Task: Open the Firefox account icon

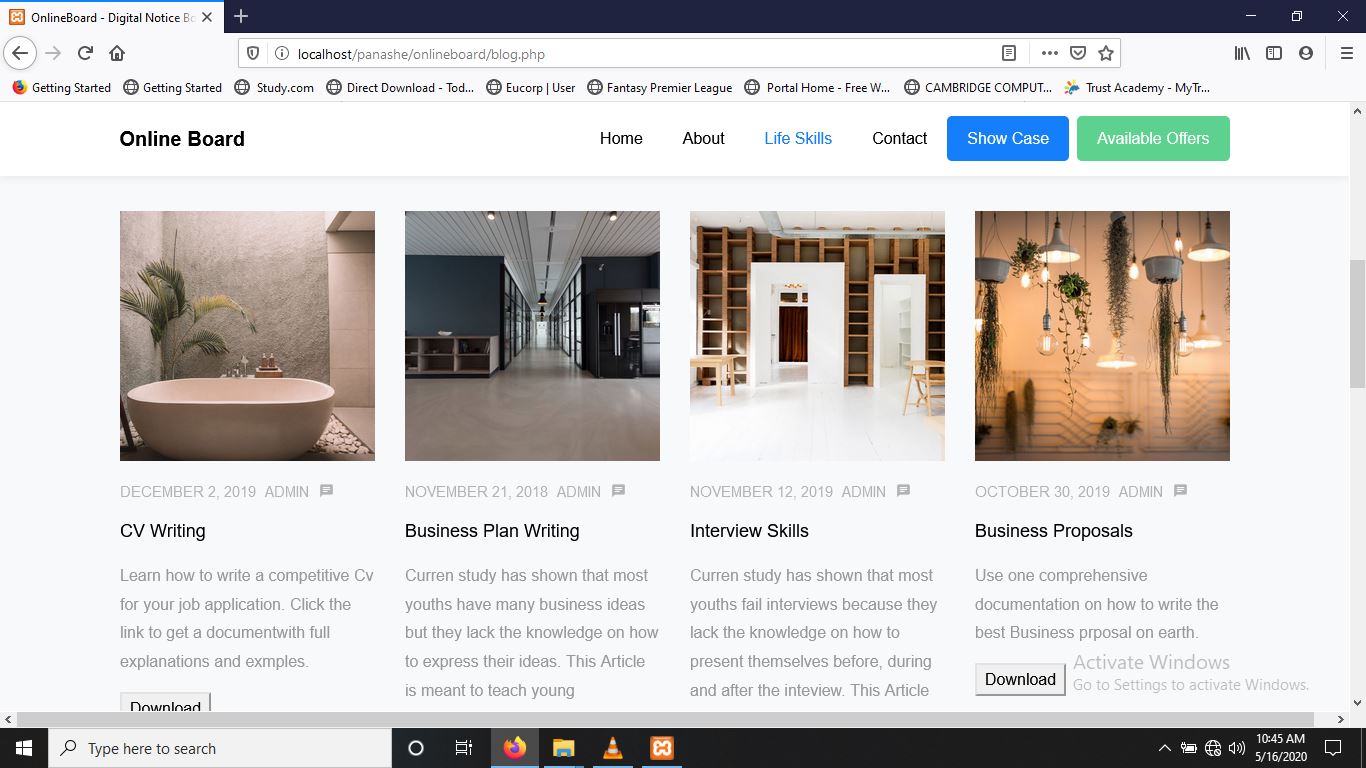Action: pos(1305,53)
